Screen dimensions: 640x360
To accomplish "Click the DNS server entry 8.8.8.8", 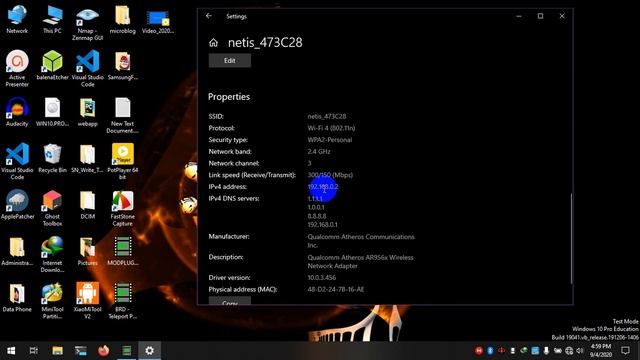I will pos(317,216).
